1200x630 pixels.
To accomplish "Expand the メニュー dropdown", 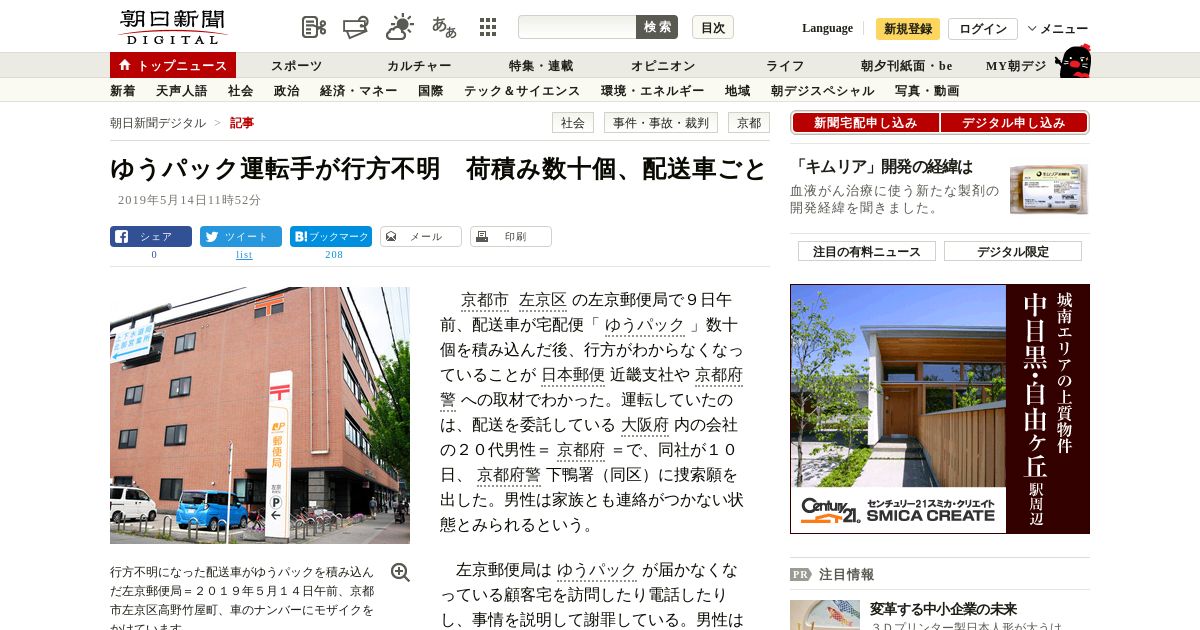I will 1057,29.
